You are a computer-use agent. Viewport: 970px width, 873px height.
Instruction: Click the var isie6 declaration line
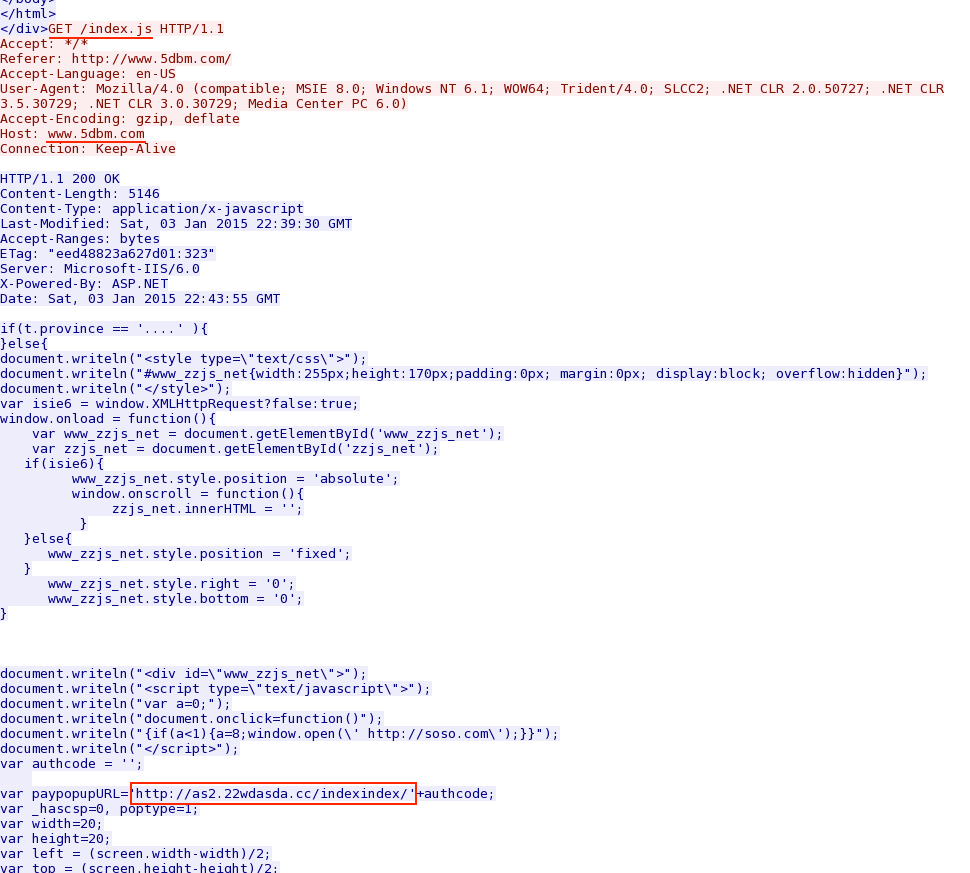click(179, 403)
